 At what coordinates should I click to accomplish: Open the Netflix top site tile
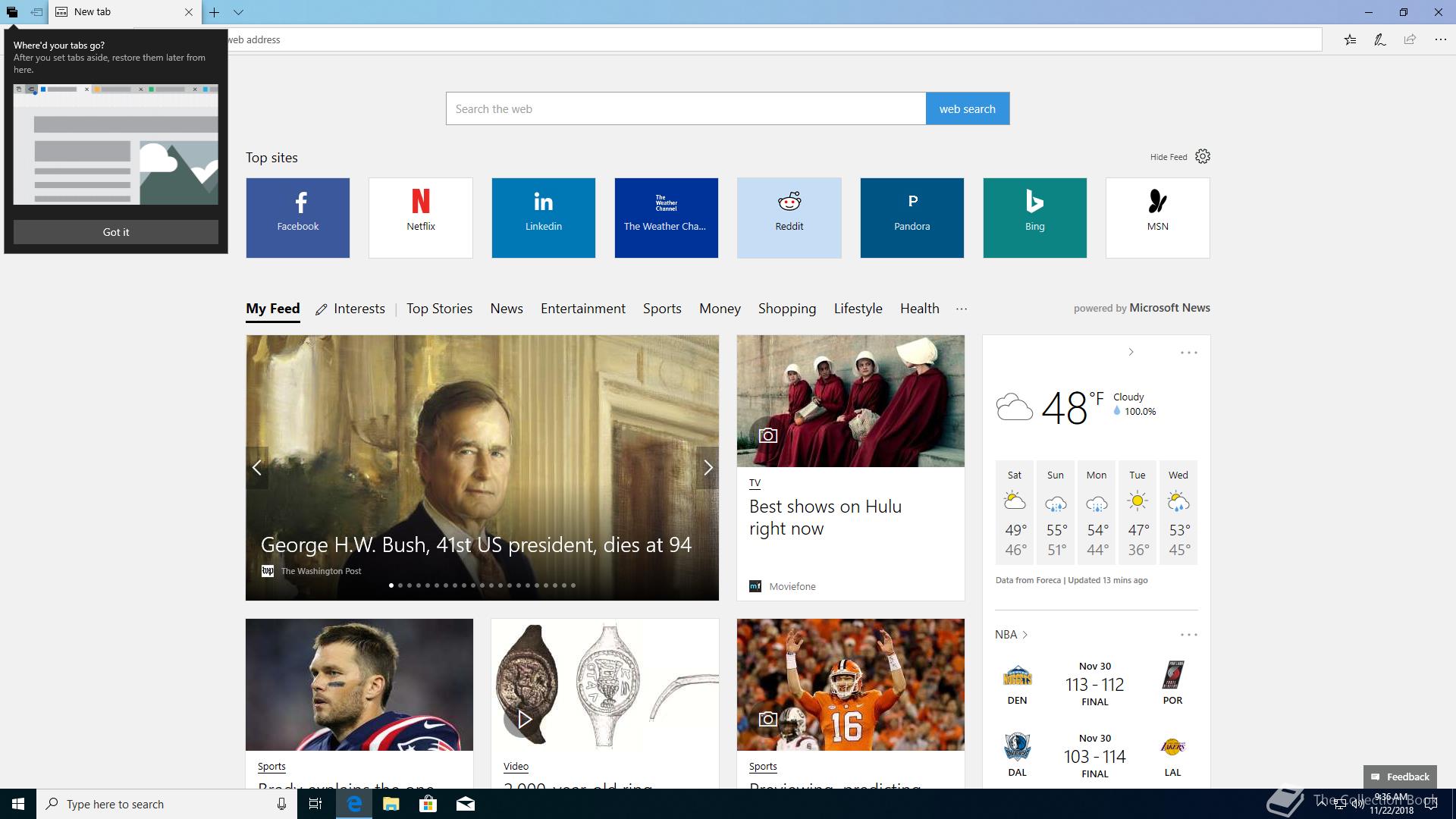click(x=421, y=218)
